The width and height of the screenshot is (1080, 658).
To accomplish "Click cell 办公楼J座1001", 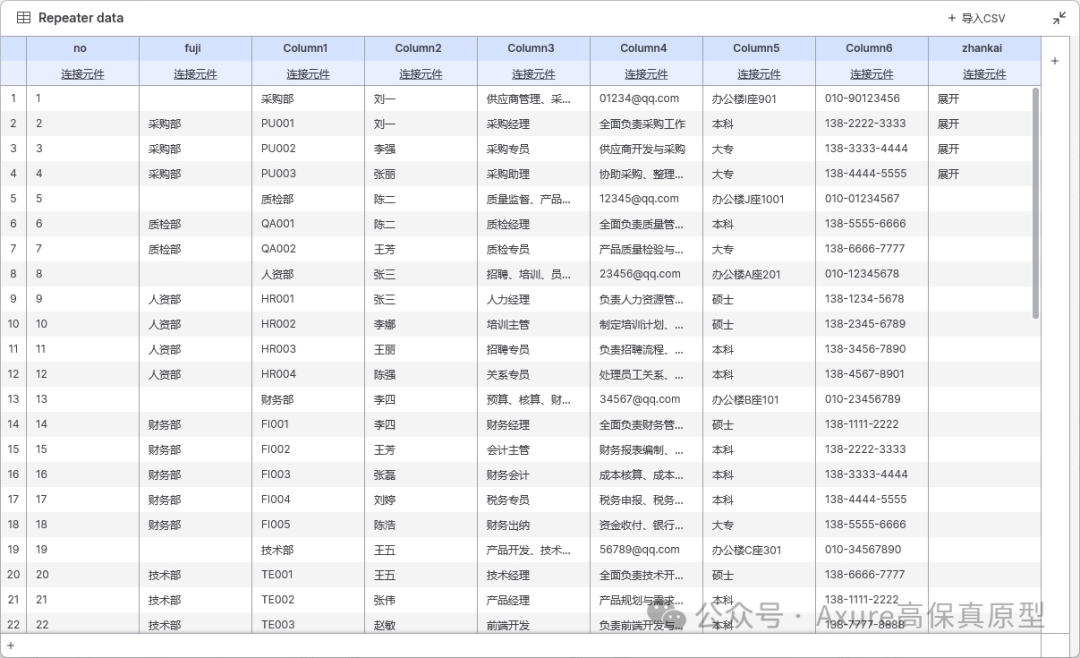I will coord(759,198).
